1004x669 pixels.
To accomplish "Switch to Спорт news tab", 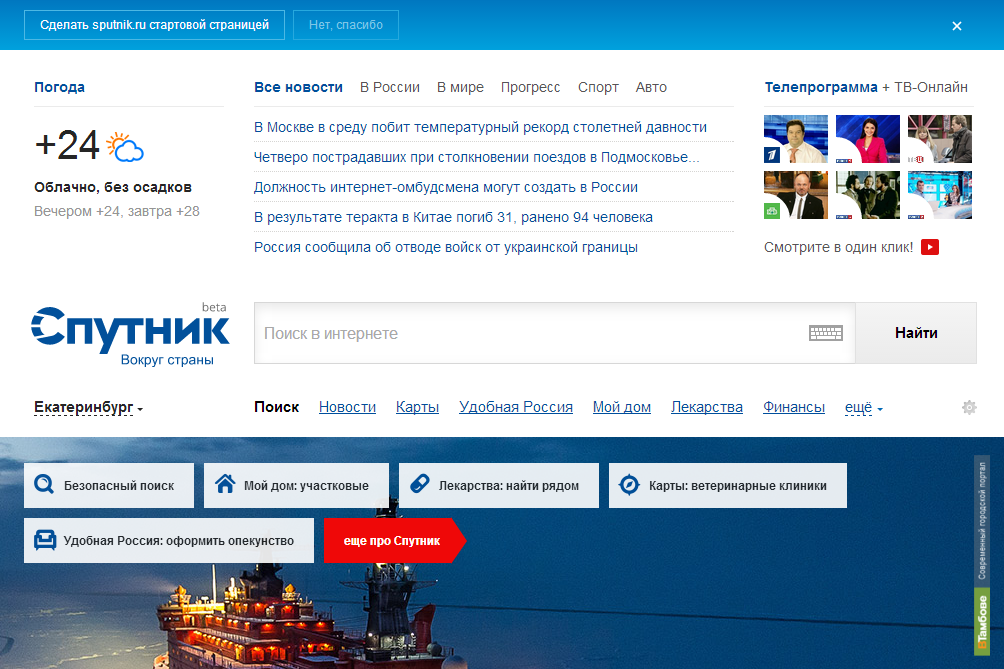I will pyautogui.click(x=598, y=87).
